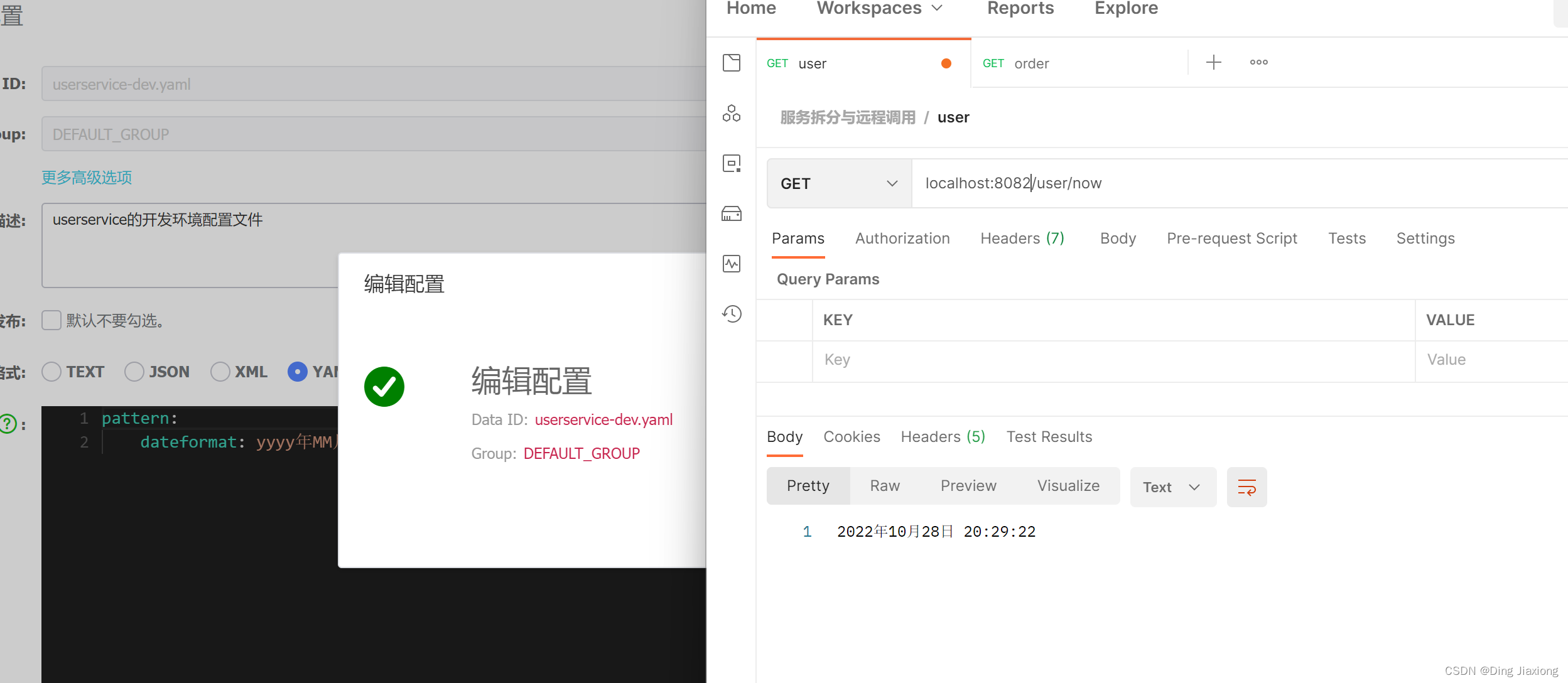Open Collections icon in Postman sidebar
Viewport: 1568px width, 683px height.
(x=732, y=63)
